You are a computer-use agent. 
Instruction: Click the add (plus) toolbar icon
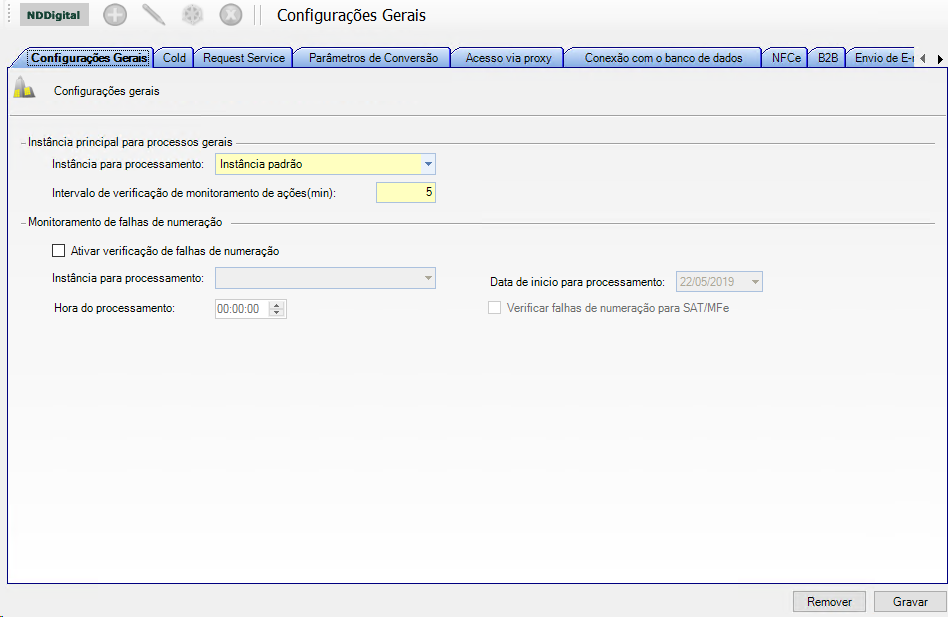115,15
